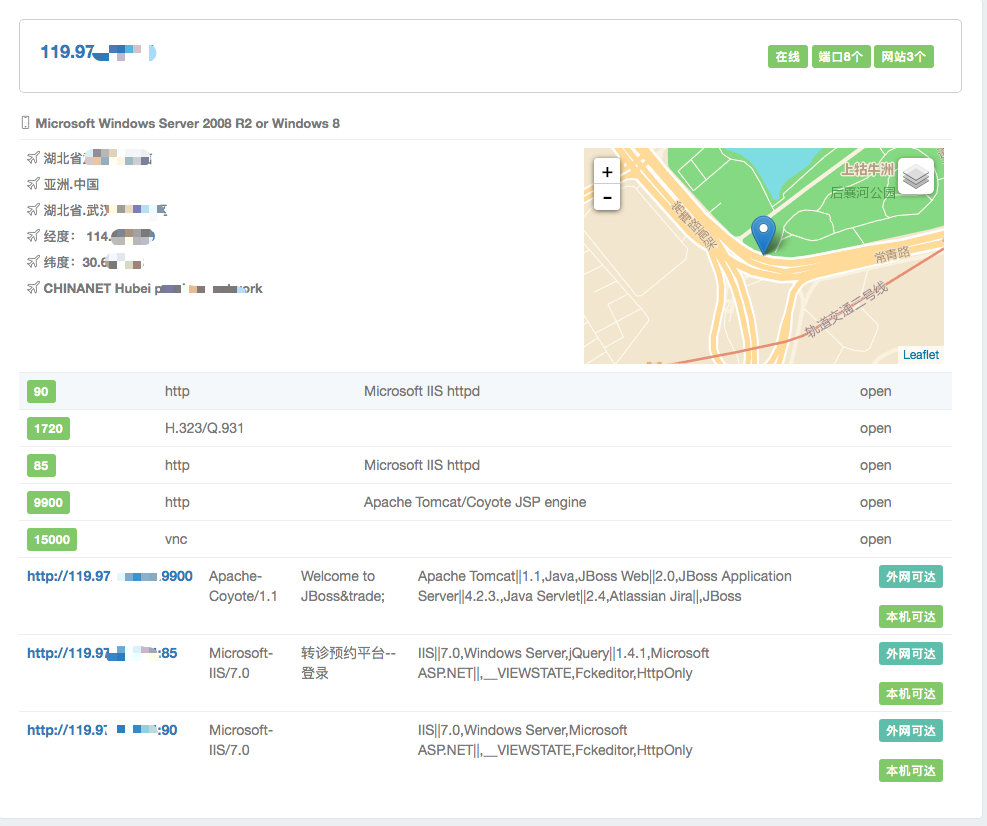Screen dimensions: 987x826
Task: Open the website link ending in :9900
Action: (110, 576)
